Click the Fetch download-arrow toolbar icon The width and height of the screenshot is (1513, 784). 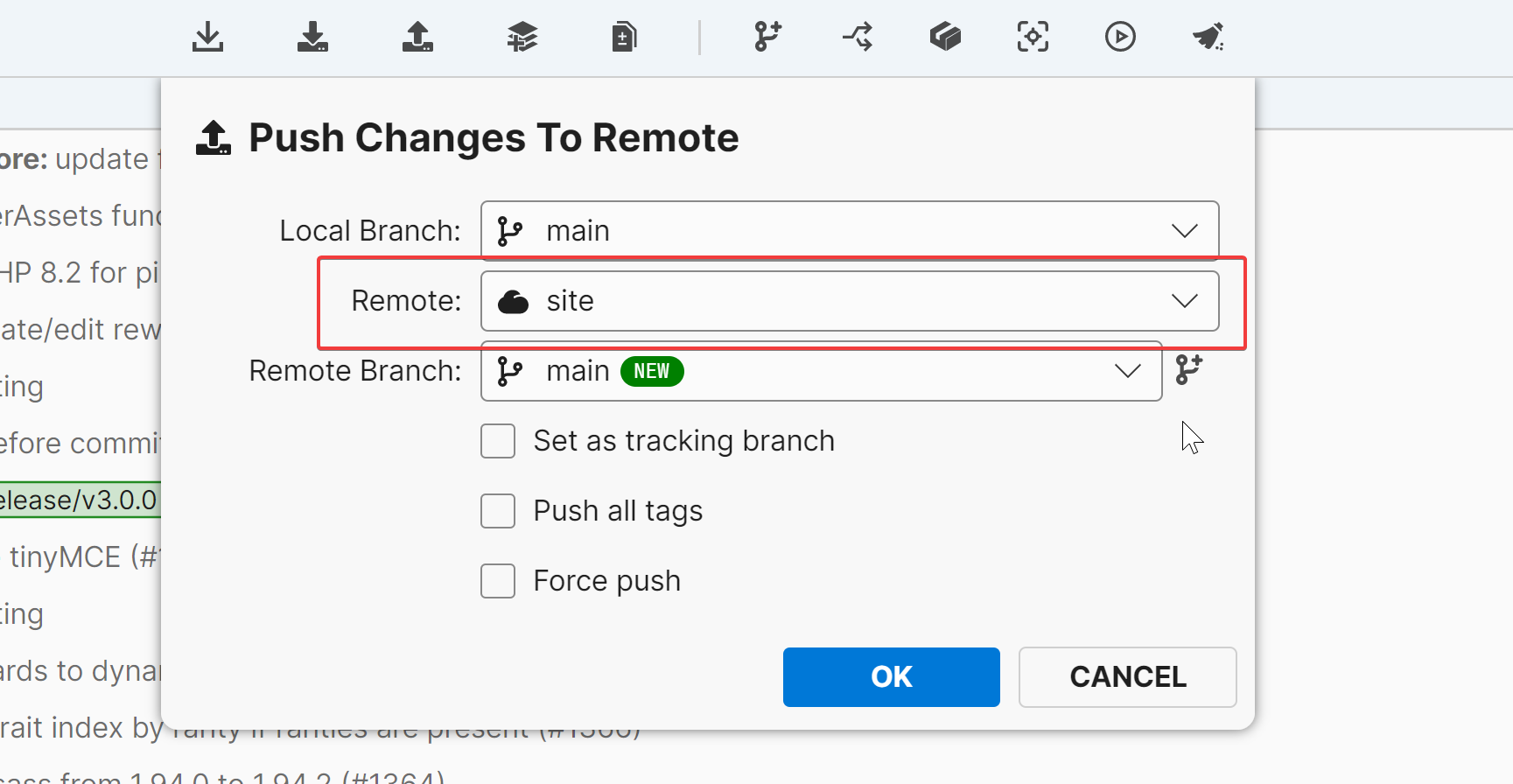(207, 37)
